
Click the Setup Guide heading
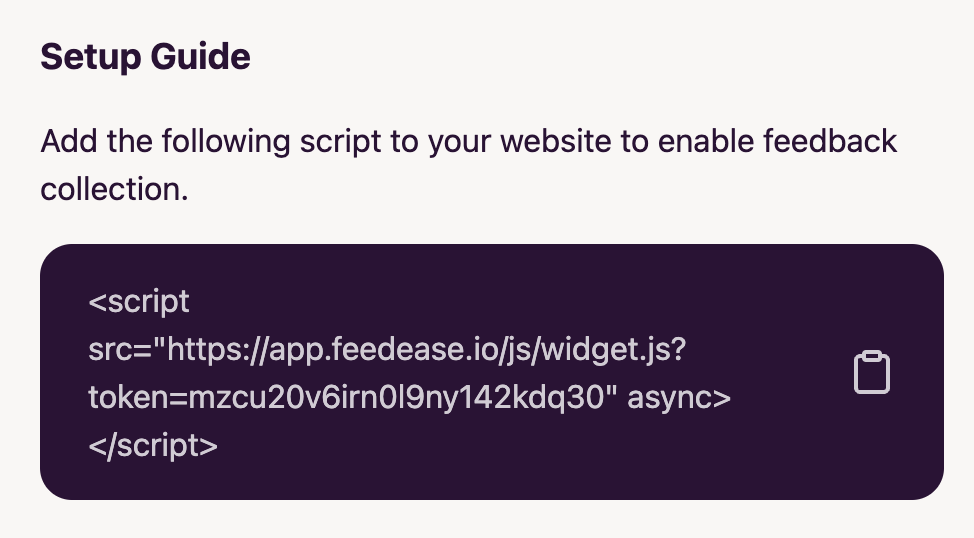pyautogui.click(x=145, y=57)
